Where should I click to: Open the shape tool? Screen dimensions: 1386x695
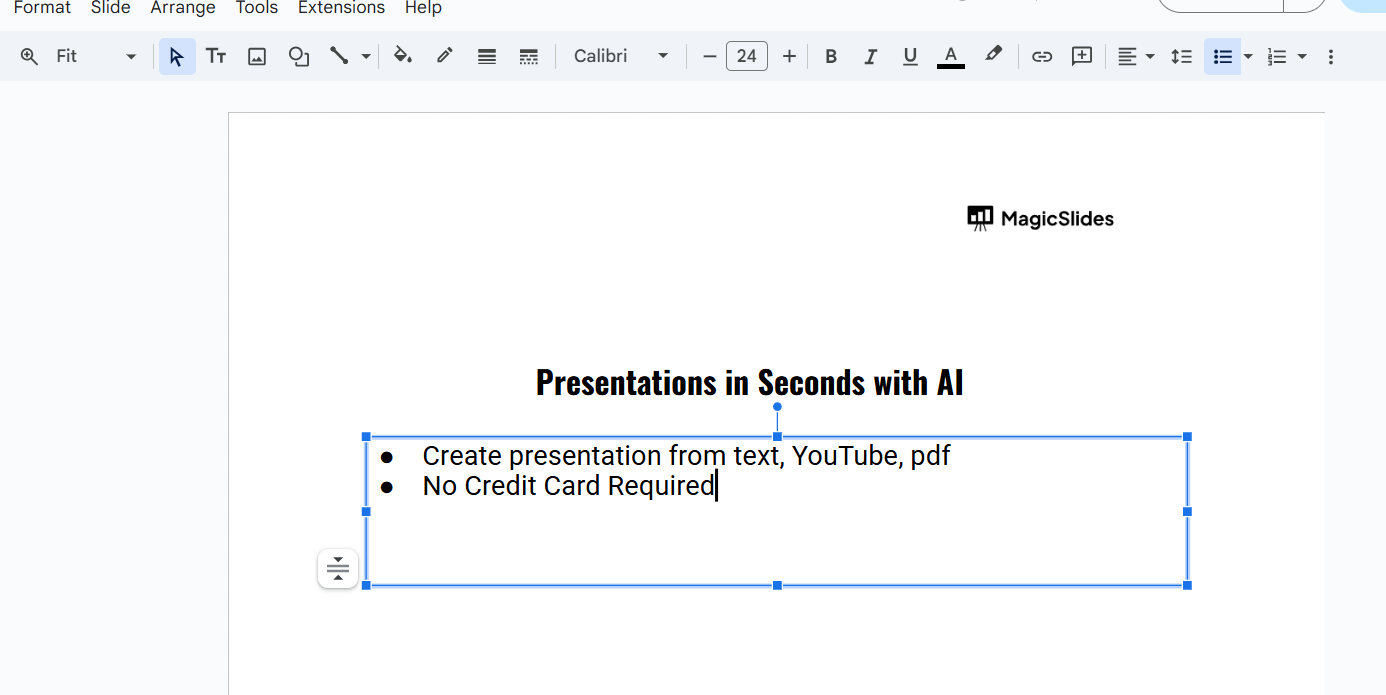[x=298, y=57]
